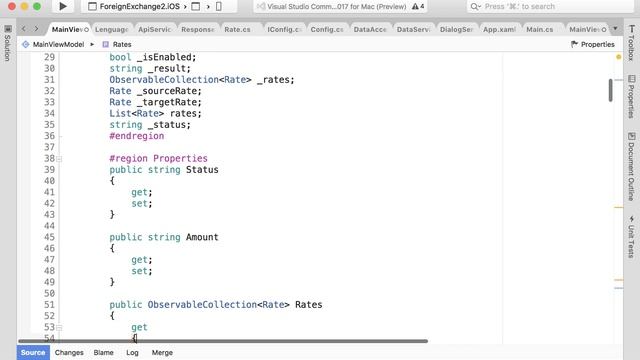Click the 'Amount' property name
Viewport: 640px width, 360px height.
click(x=202, y=237)
